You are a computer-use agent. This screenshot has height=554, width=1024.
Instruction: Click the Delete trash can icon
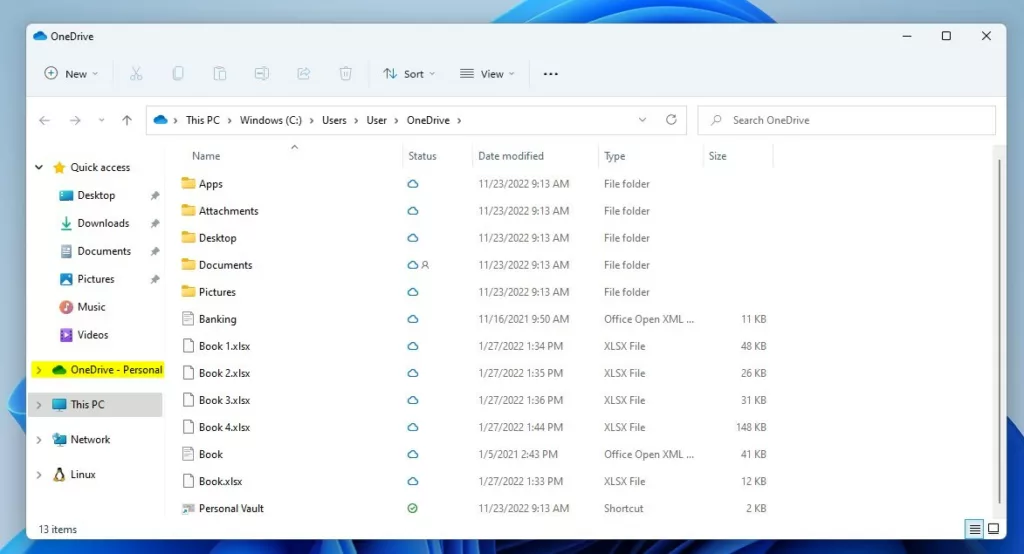click(345, 74)
